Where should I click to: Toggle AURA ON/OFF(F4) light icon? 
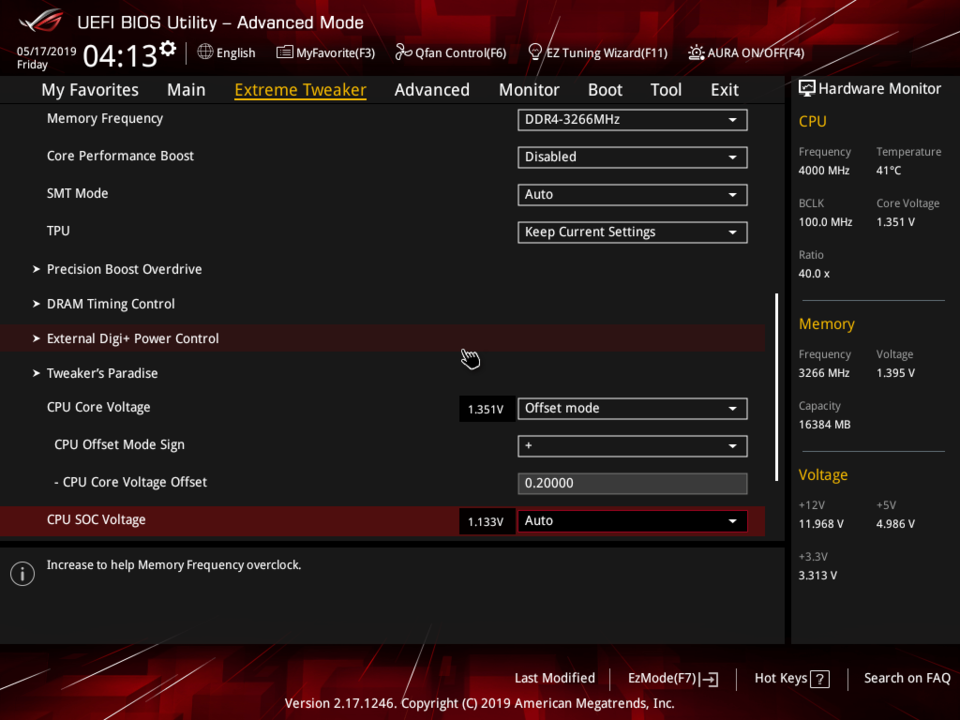pos(696,53)
